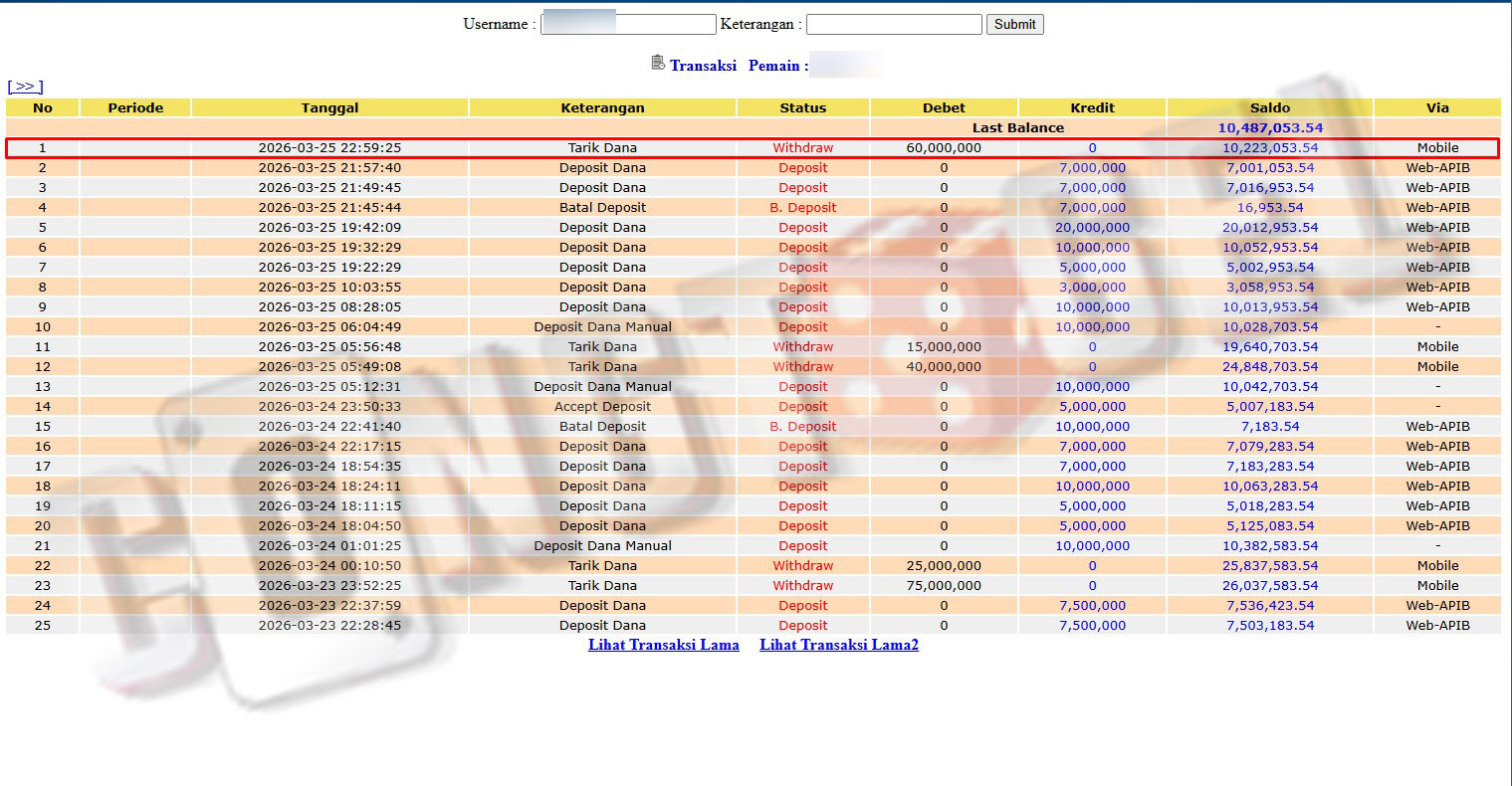Screen dimensions: 1512x786
Task: Click the Via column header
Action: pyautogui.click(x=1437, y=107)
